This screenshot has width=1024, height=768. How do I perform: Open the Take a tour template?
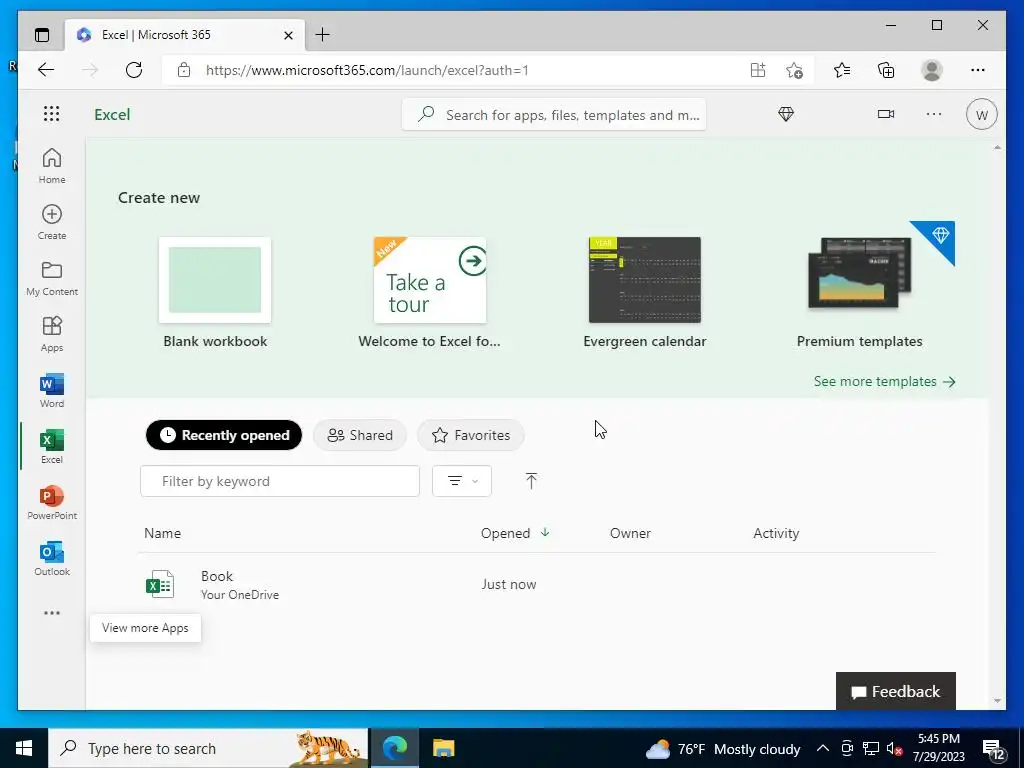(x=430, y=293)
